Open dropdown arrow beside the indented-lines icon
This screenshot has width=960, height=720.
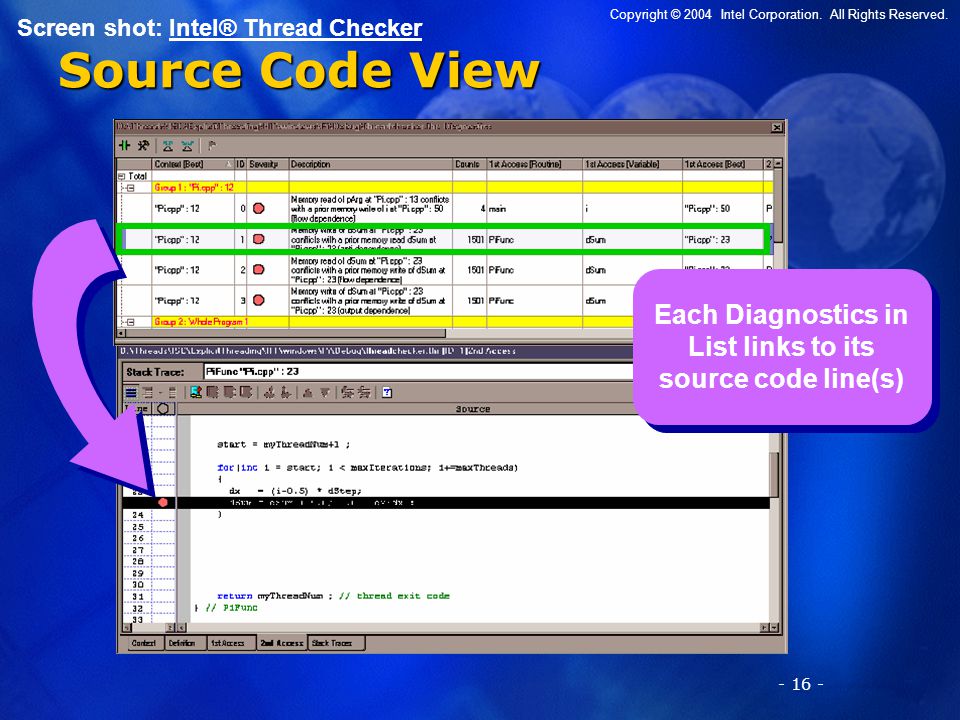(x=160, y=392)
